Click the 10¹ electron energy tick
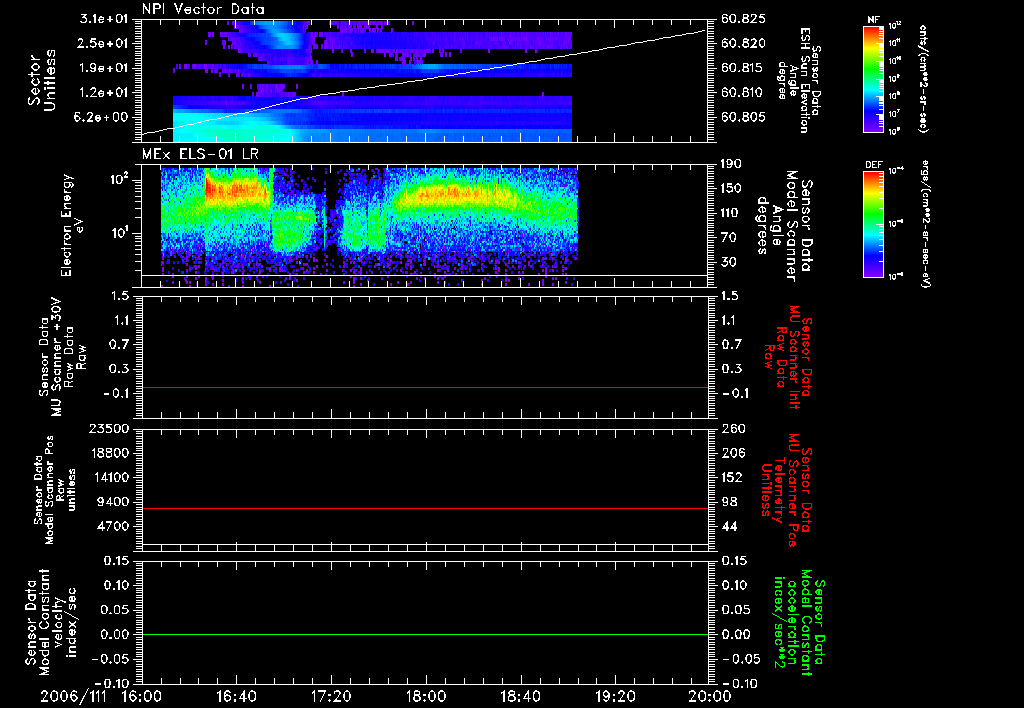1024x708 pixels. click(x=120, y=233)
